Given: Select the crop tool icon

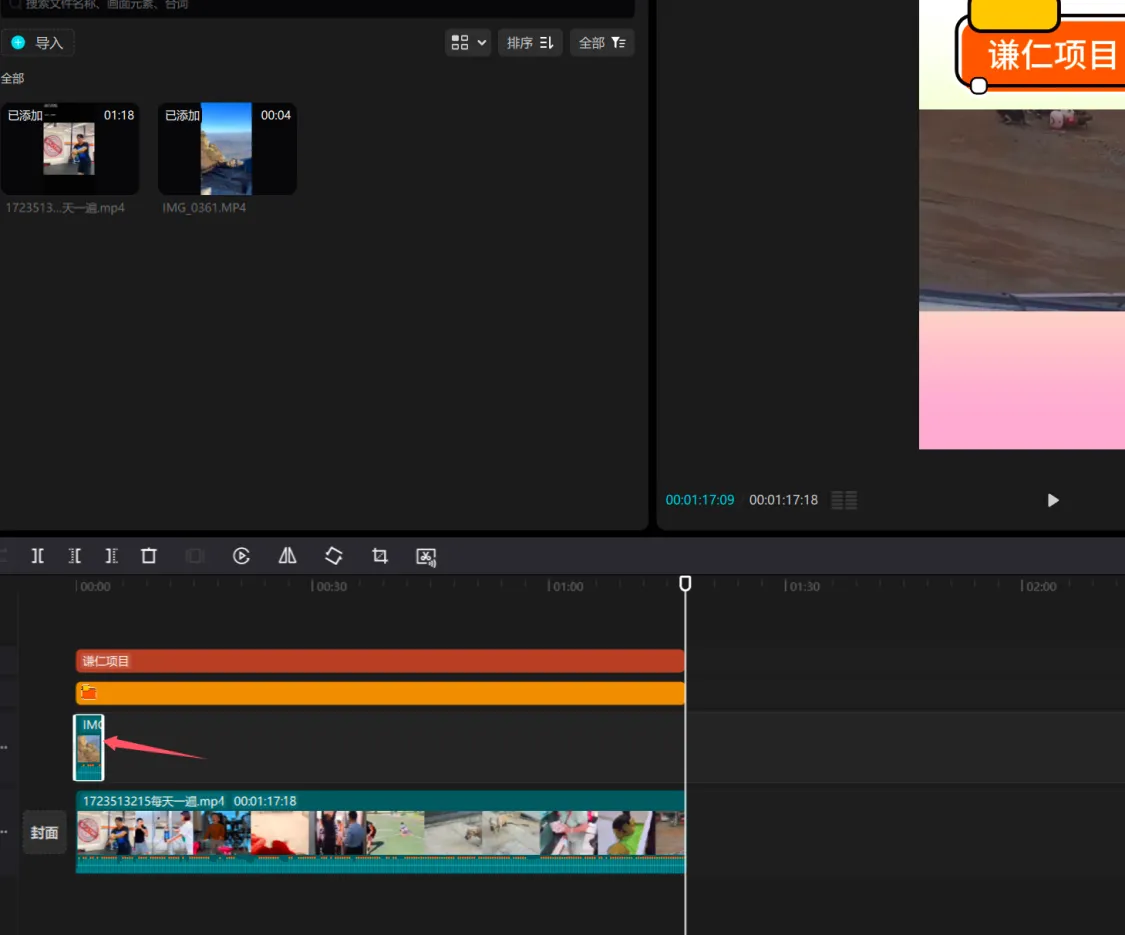Looking at the screenshot, I should [x=380, y=556].
